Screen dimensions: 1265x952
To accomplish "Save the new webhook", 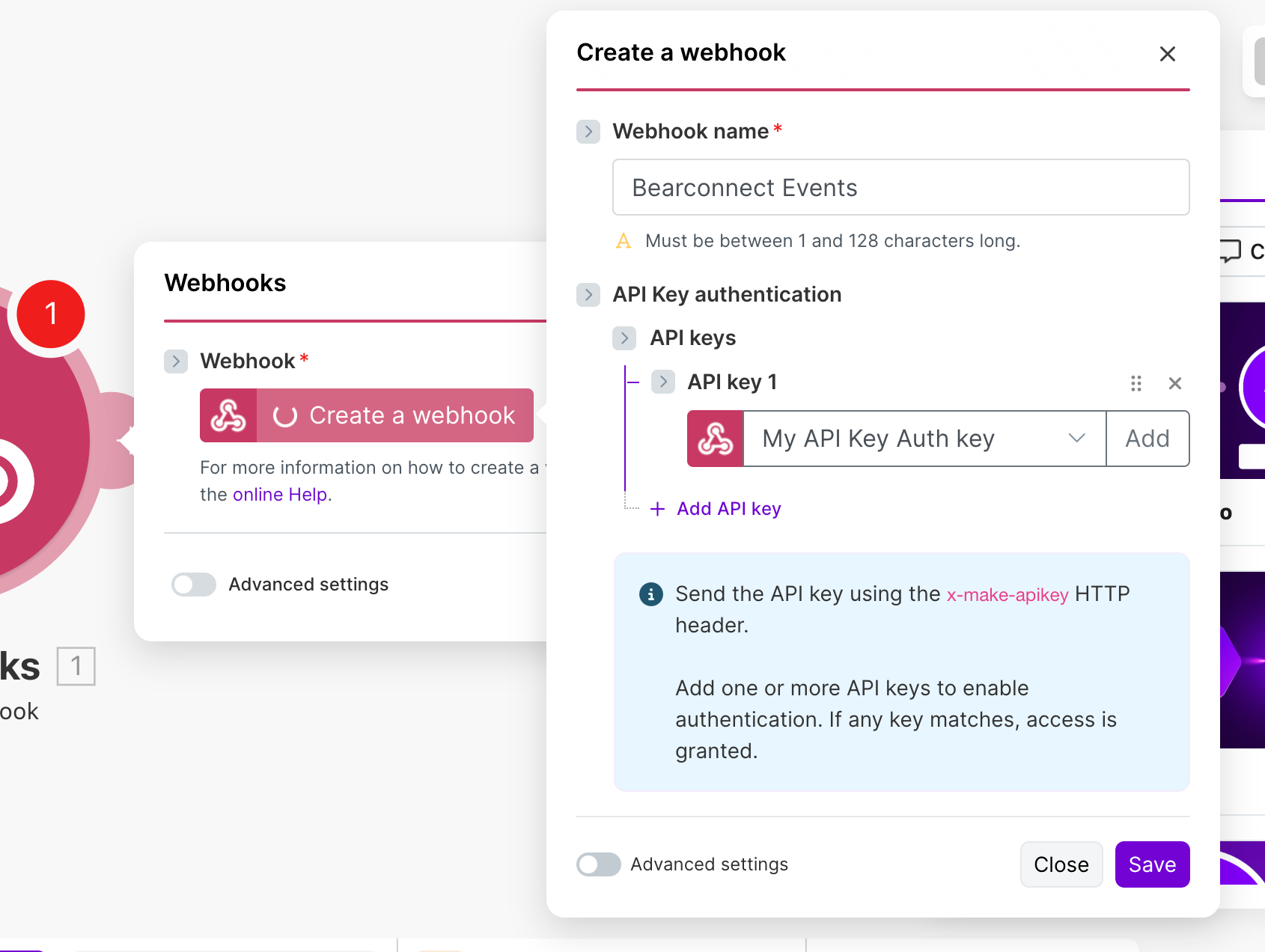I will click(1151, 864).
